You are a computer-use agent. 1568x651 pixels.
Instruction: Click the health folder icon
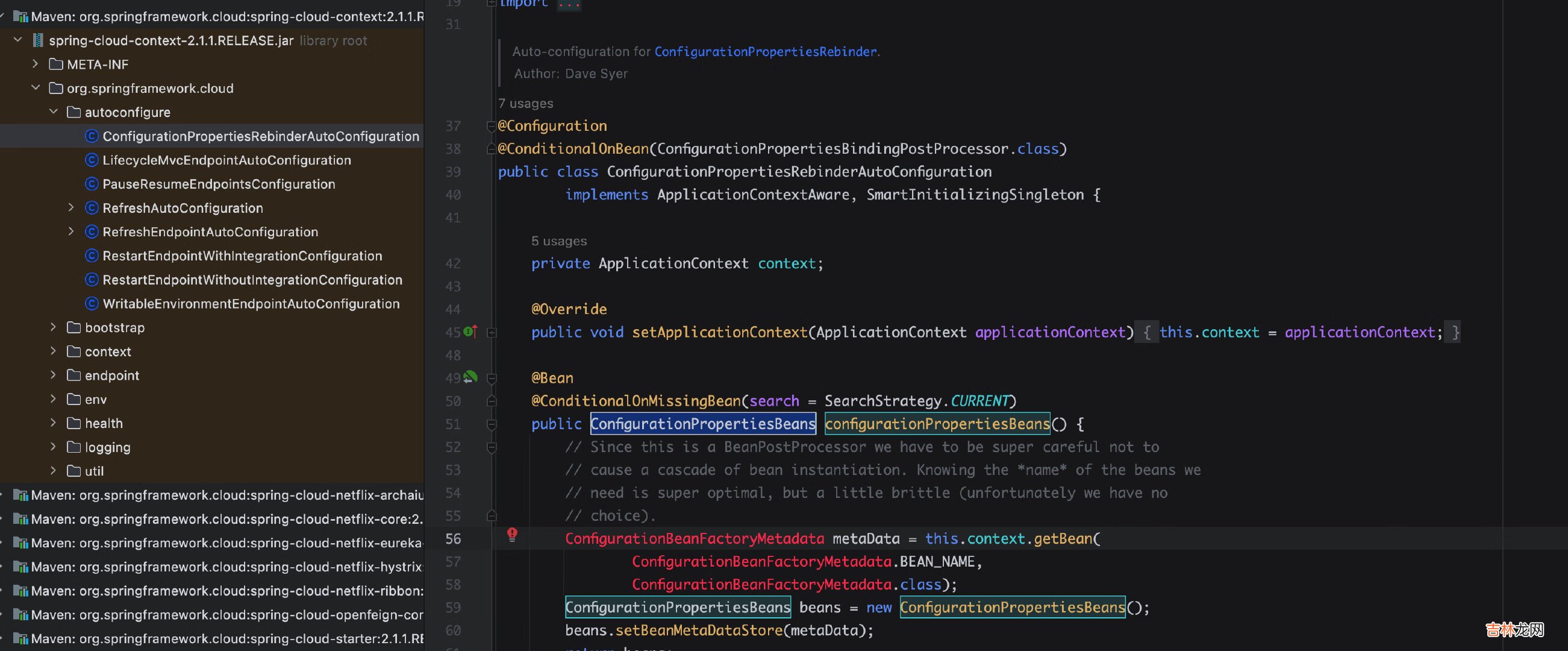73,423
